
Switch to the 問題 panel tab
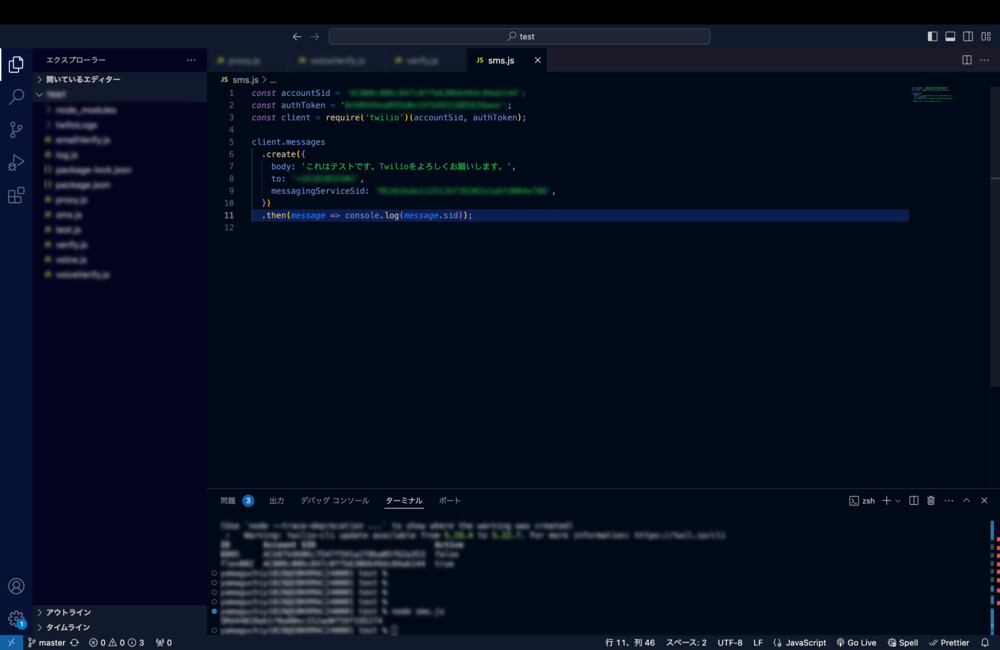[x=228, y=500]
